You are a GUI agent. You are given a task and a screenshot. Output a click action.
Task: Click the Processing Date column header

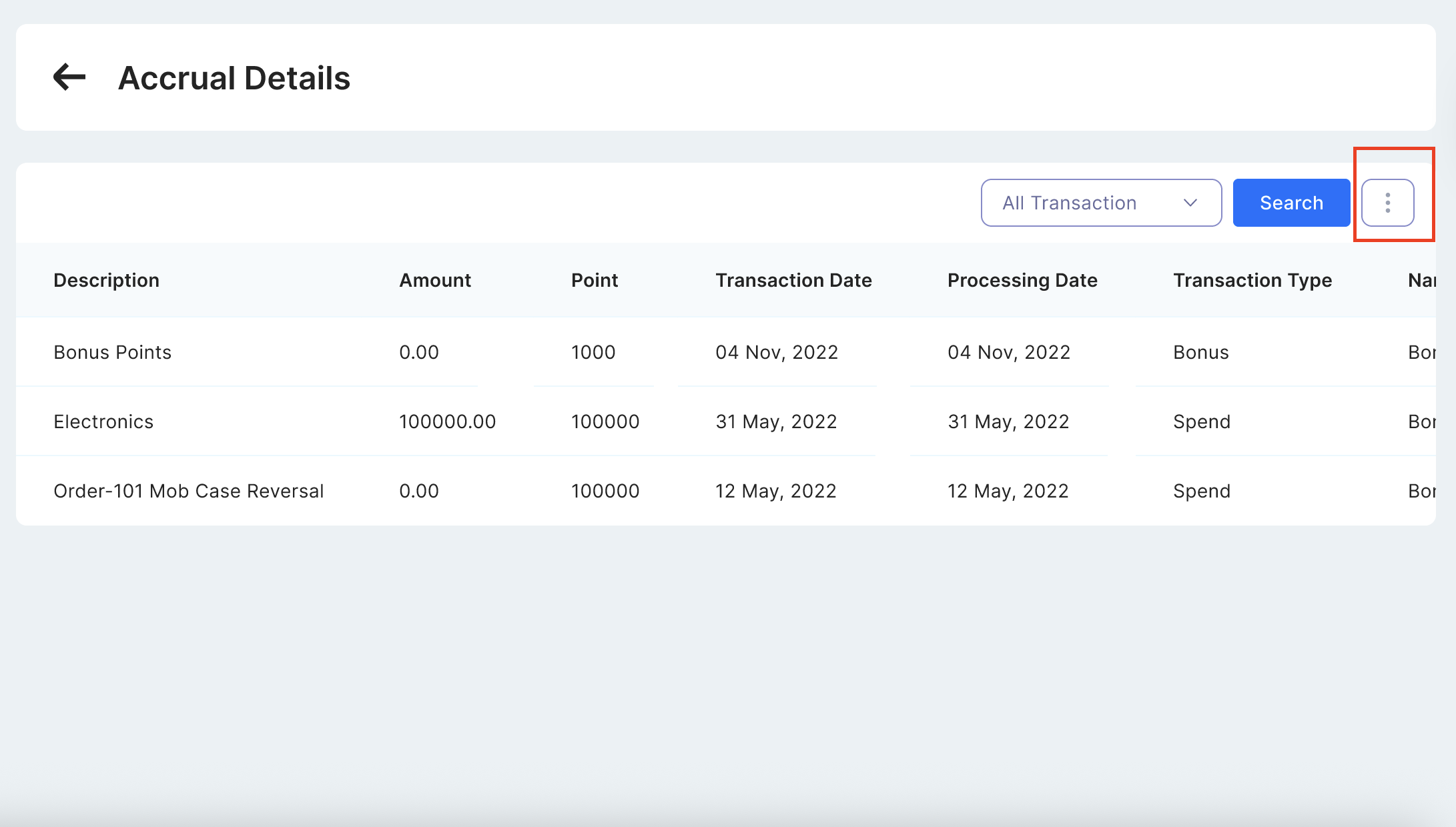coord(1022,280)
